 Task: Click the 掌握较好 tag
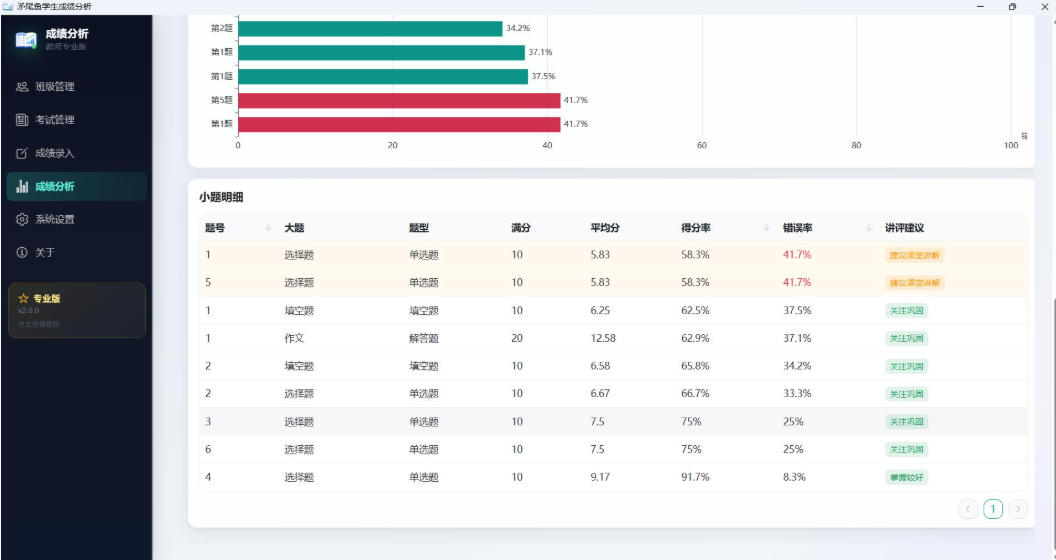click(906, 477)
